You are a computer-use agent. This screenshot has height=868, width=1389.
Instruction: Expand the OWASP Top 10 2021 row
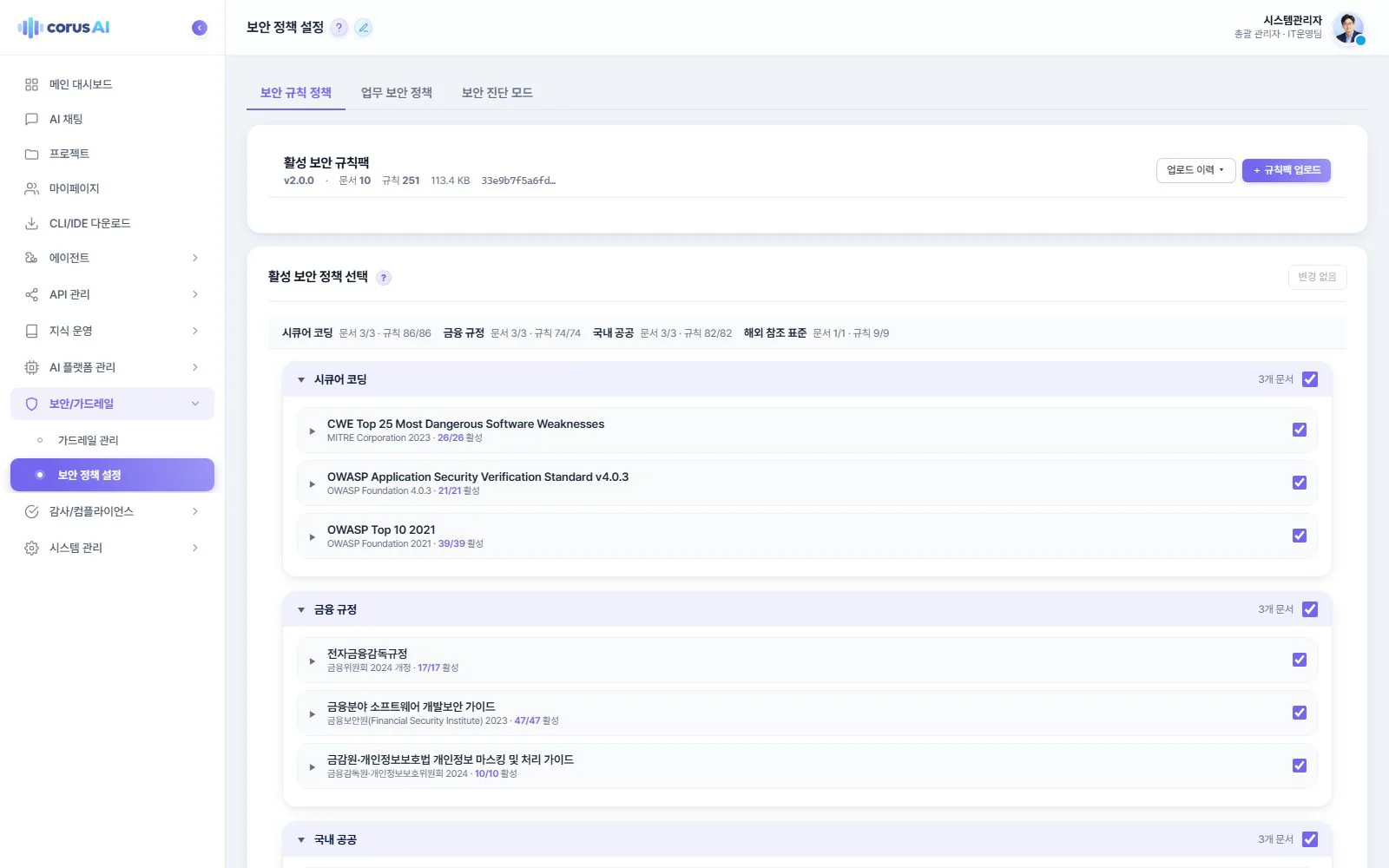(x=313, y=536)
